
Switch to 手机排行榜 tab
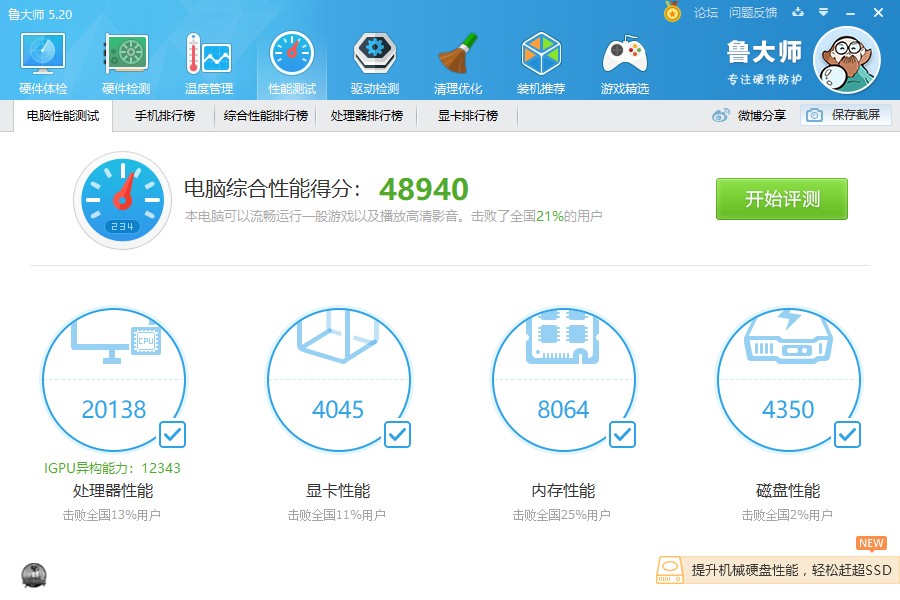(165, 115)
